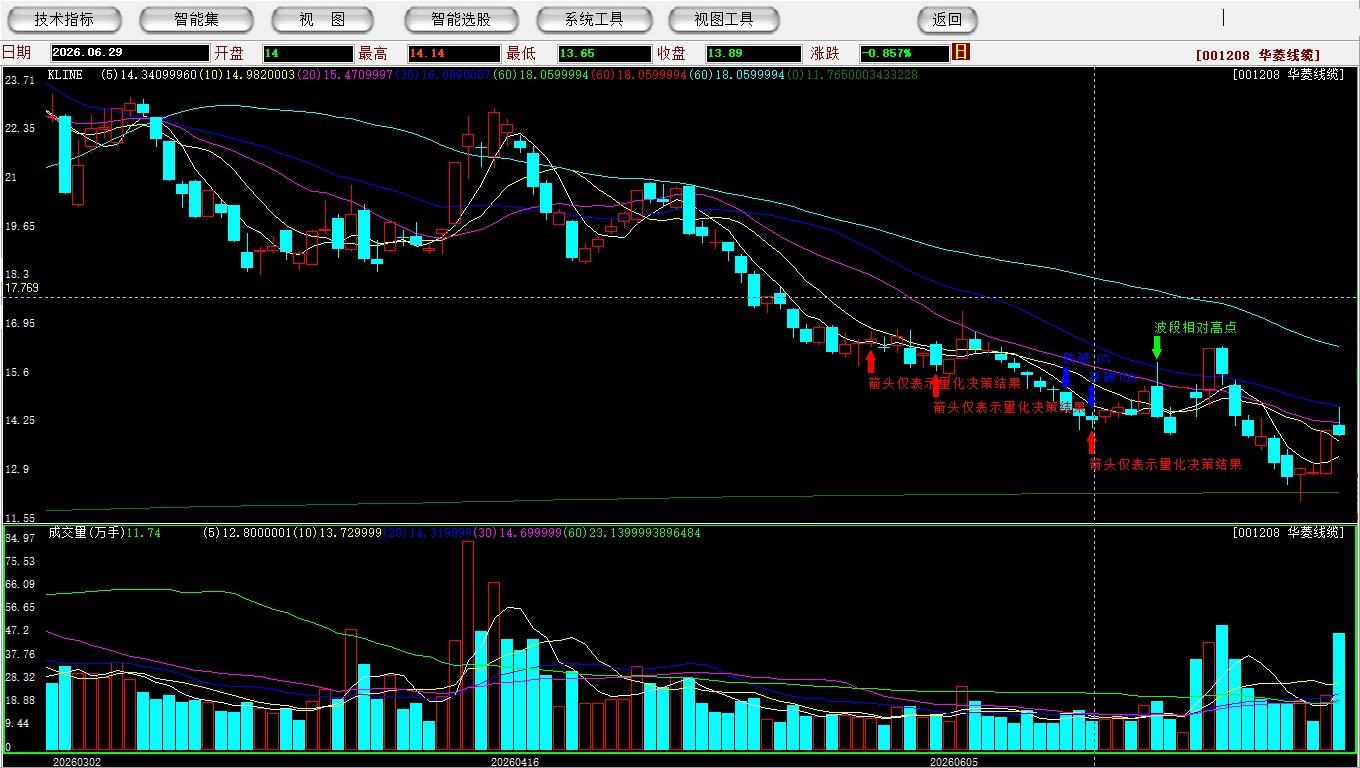Open the 视图工具 menu
Screen dimensions: 1360x768
pyautogui.click(x=725, y=19)
